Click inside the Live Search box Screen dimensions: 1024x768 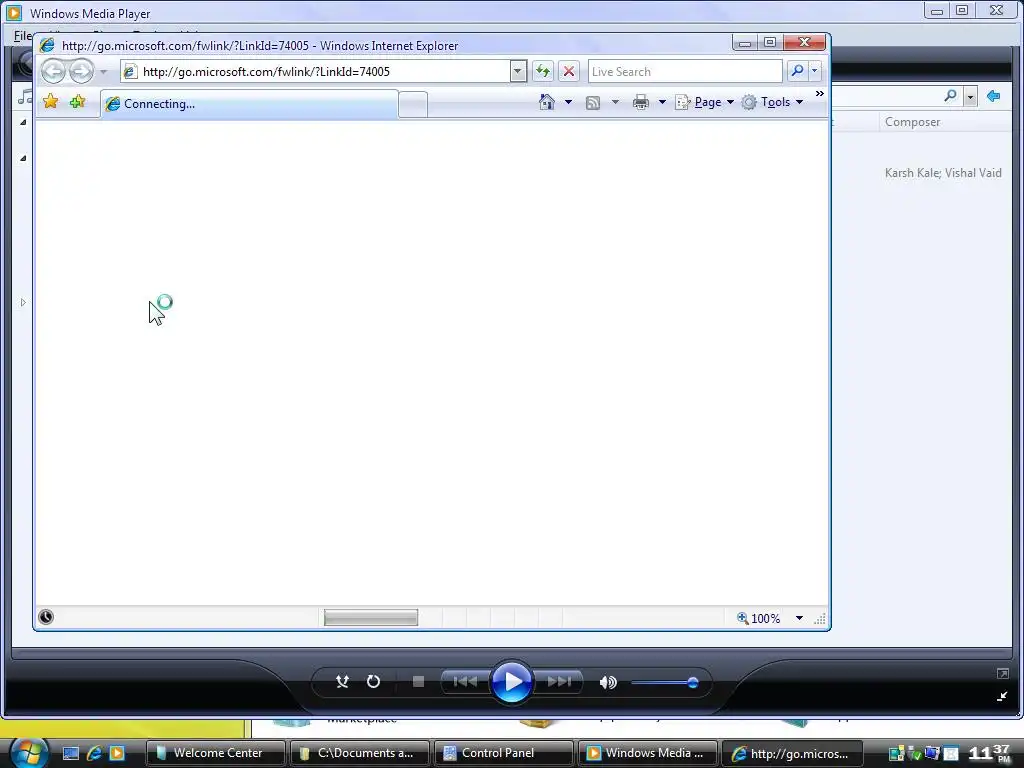pyautogui.click(x=684, y=71)
